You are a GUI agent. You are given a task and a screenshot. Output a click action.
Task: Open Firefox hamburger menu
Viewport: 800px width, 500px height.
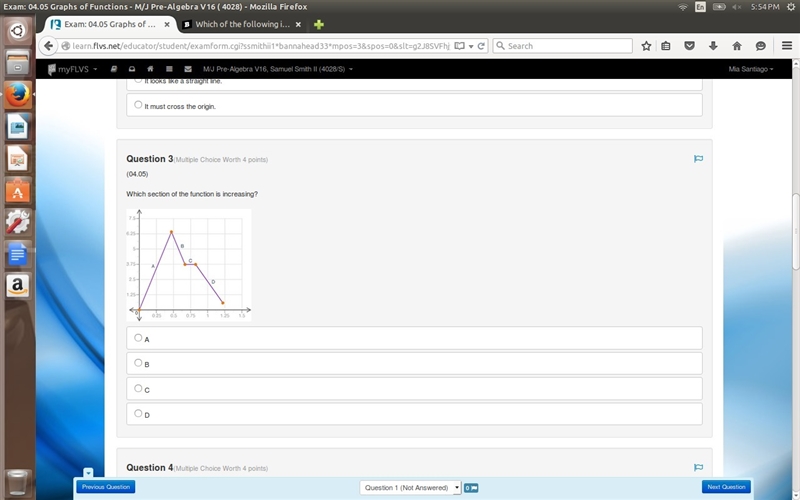coord(787,46)
